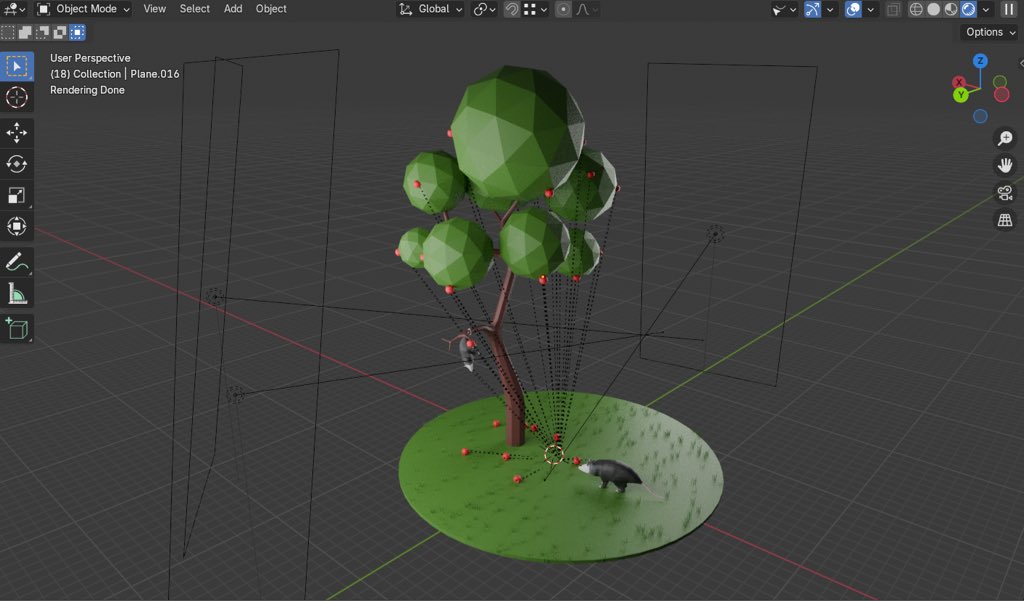This screenshot has height=601, width=1024.
Task: Choose the Intersect selection mode
Action: 77,32
